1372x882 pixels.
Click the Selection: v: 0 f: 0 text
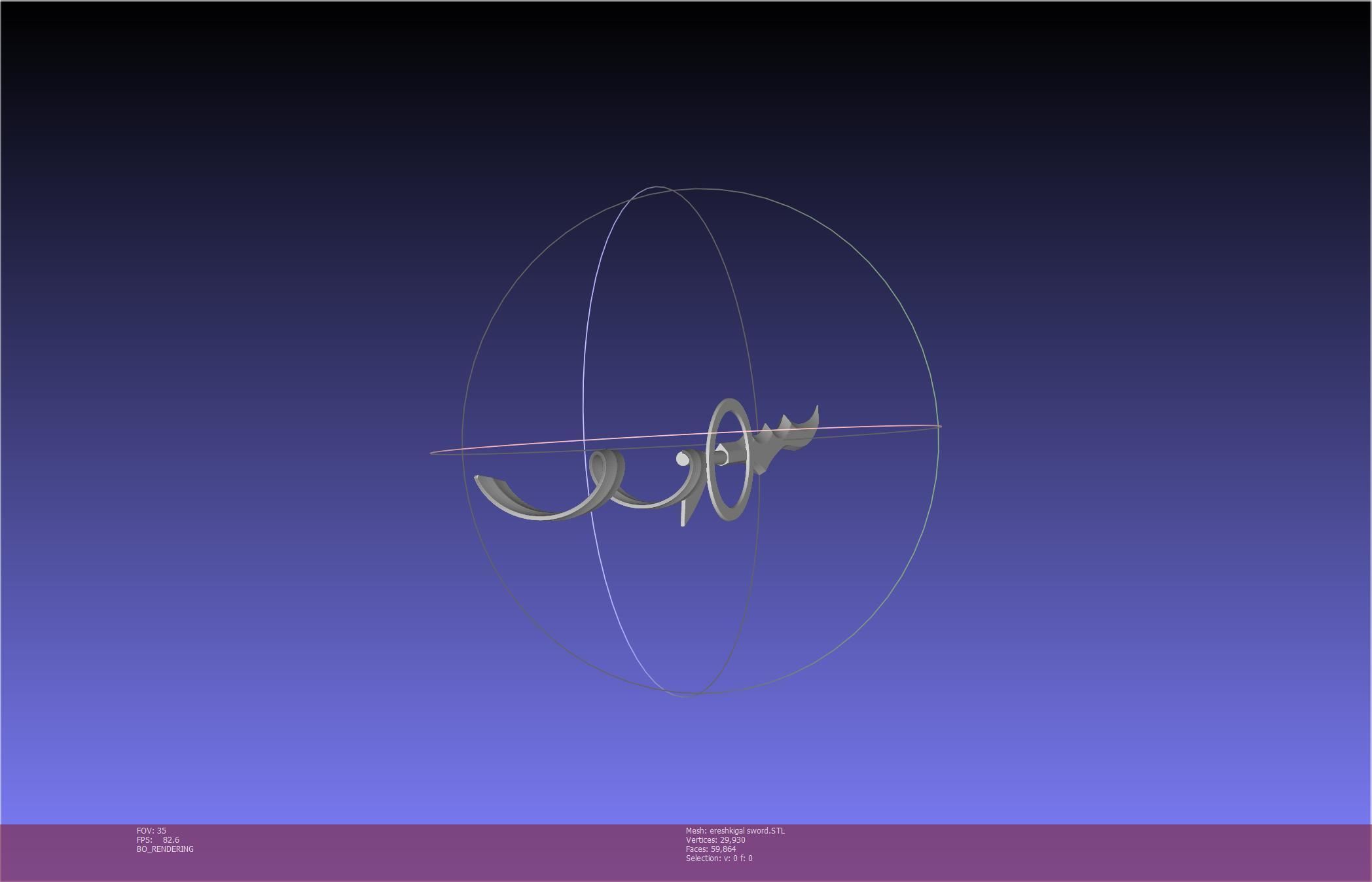pos(719,858)
